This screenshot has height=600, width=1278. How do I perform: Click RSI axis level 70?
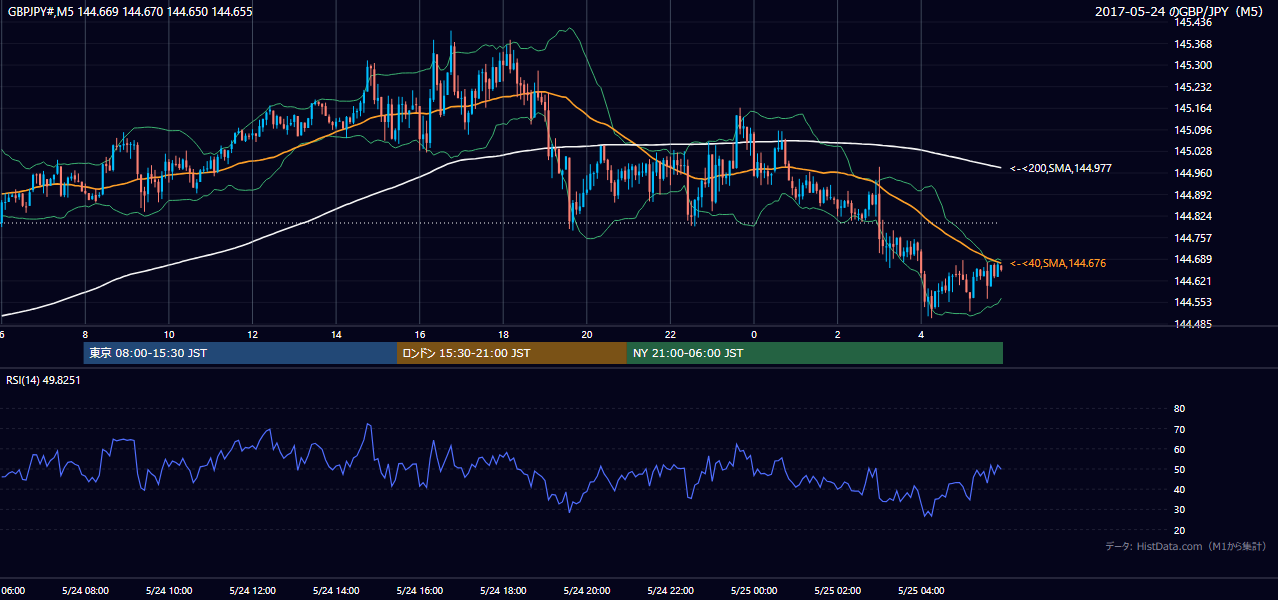1179,429
